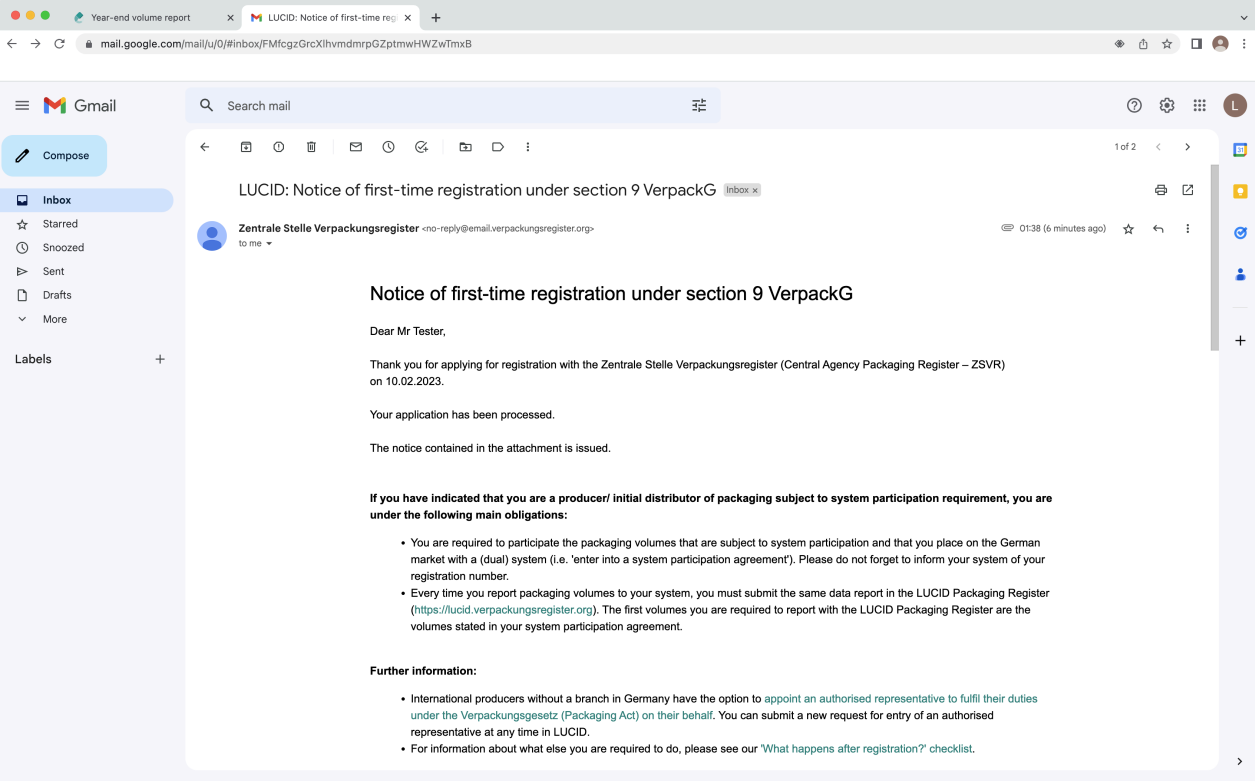Show search options in the search bar

point(699,105)
